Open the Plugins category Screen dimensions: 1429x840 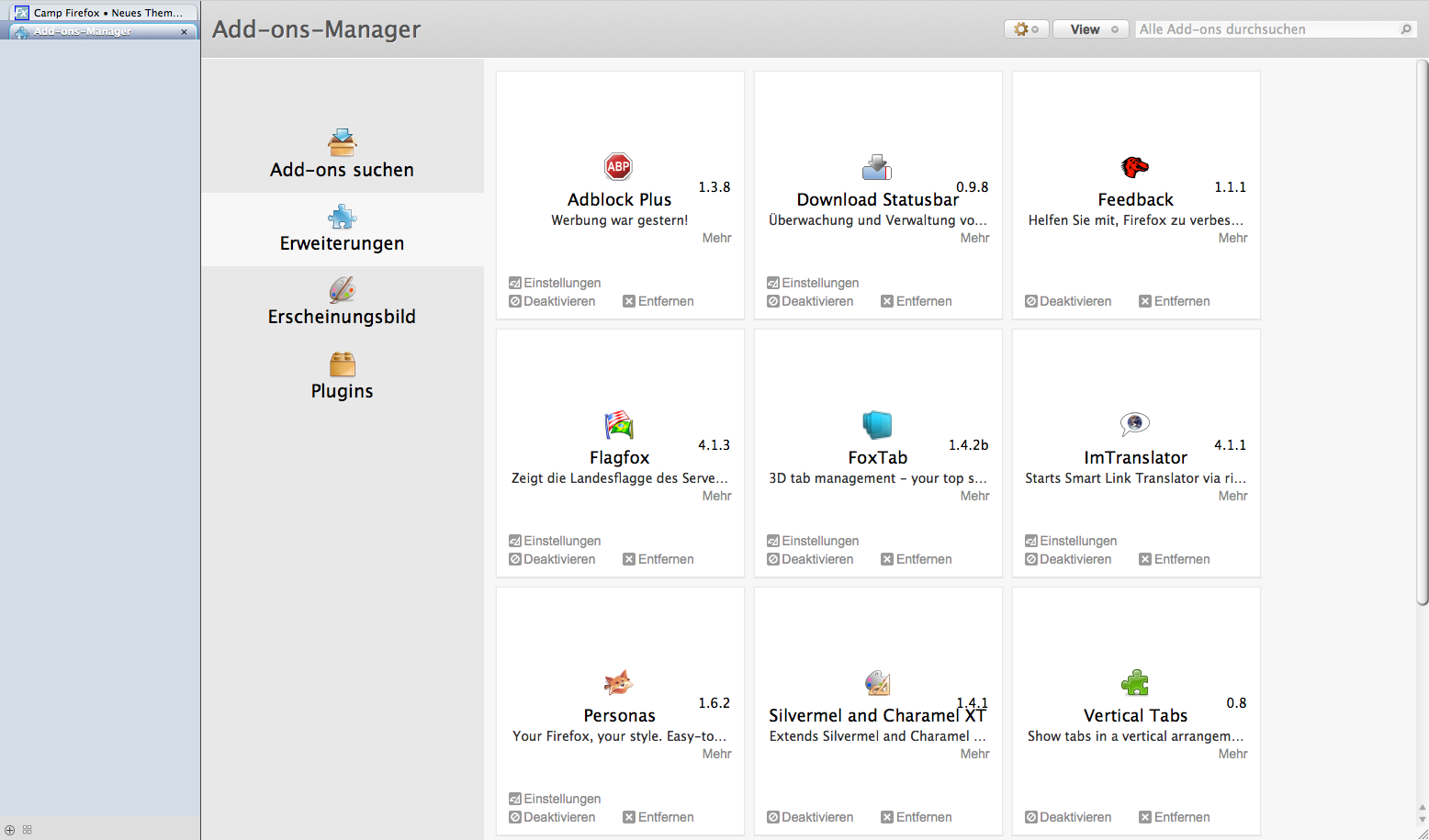[x=342, y=377]
